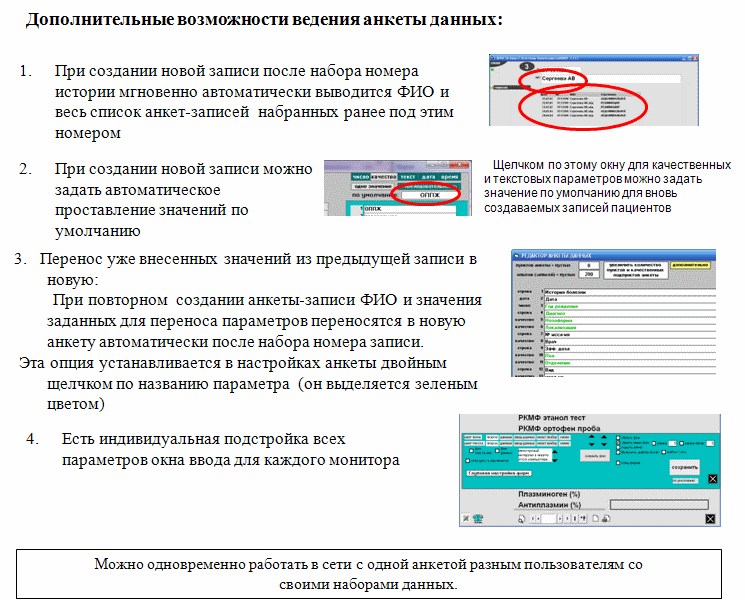Toggle the lone checkbox below the right checkbox group

tap(620, 462)
